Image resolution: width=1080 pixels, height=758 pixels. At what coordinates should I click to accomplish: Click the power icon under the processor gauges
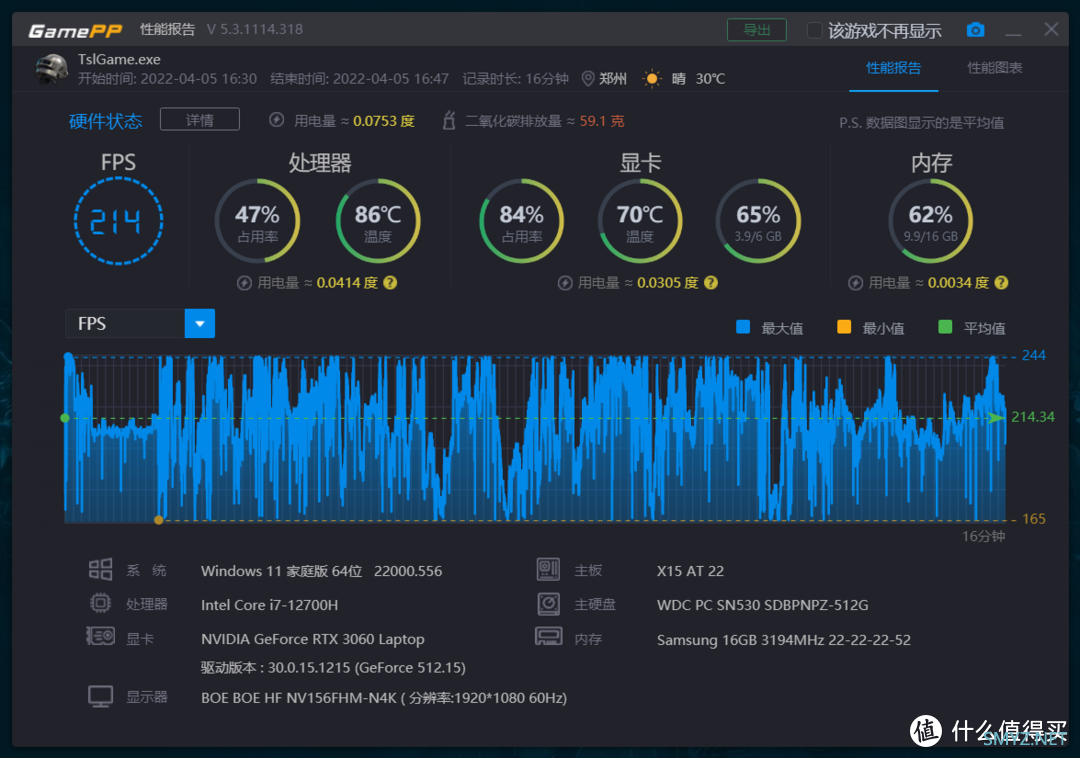point(244,283)
